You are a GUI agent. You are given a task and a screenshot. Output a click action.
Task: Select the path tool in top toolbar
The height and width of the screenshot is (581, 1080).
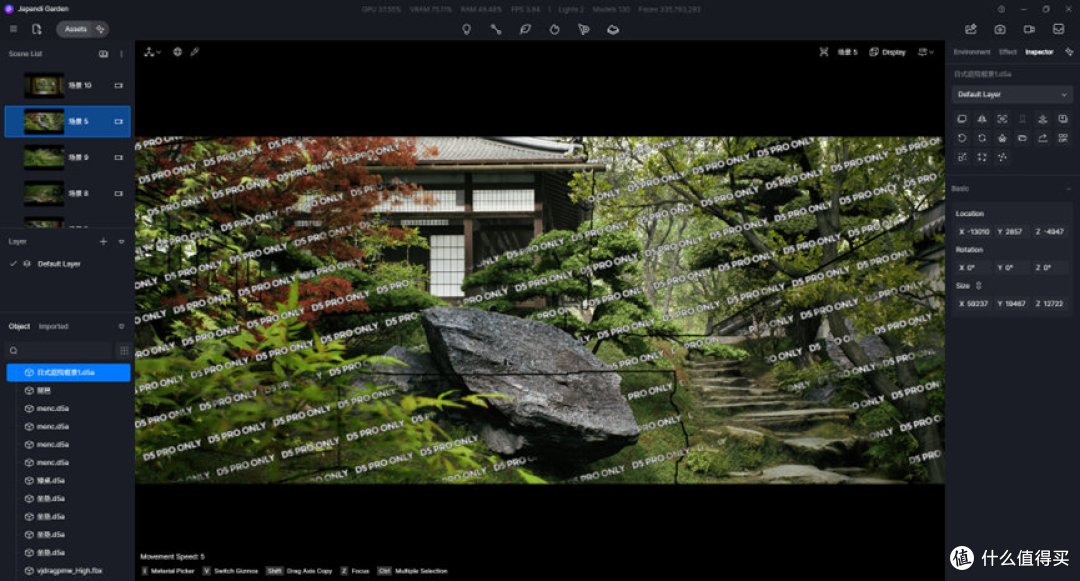coord(496,30)
